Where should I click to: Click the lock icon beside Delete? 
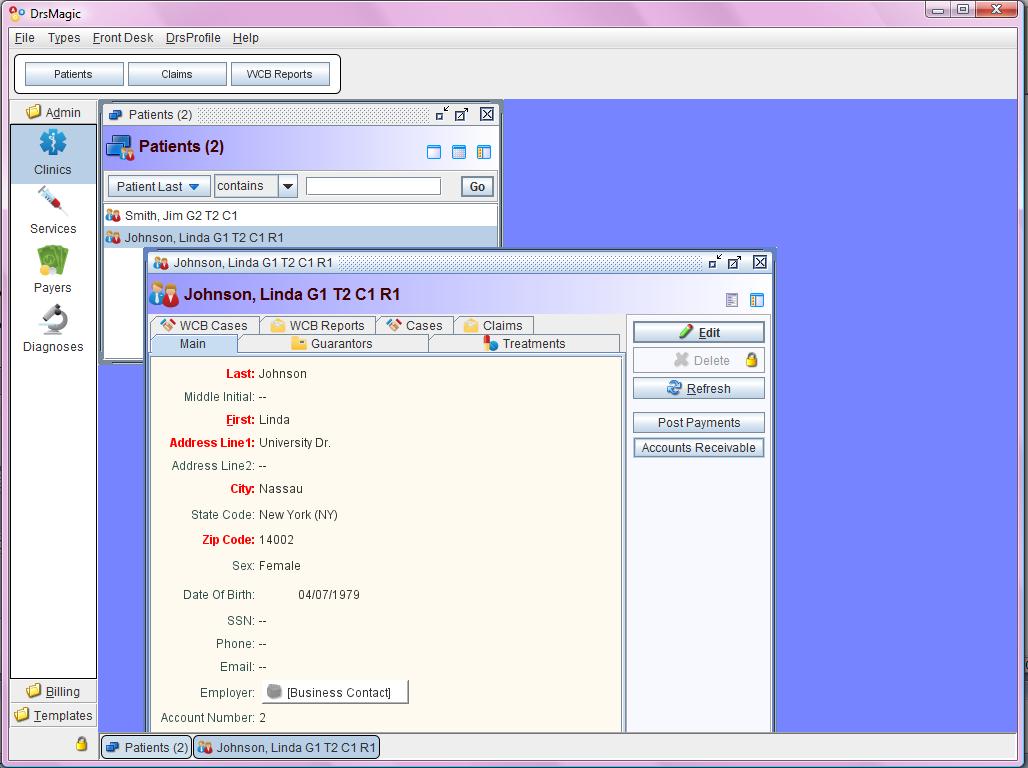tap(752, 360)
